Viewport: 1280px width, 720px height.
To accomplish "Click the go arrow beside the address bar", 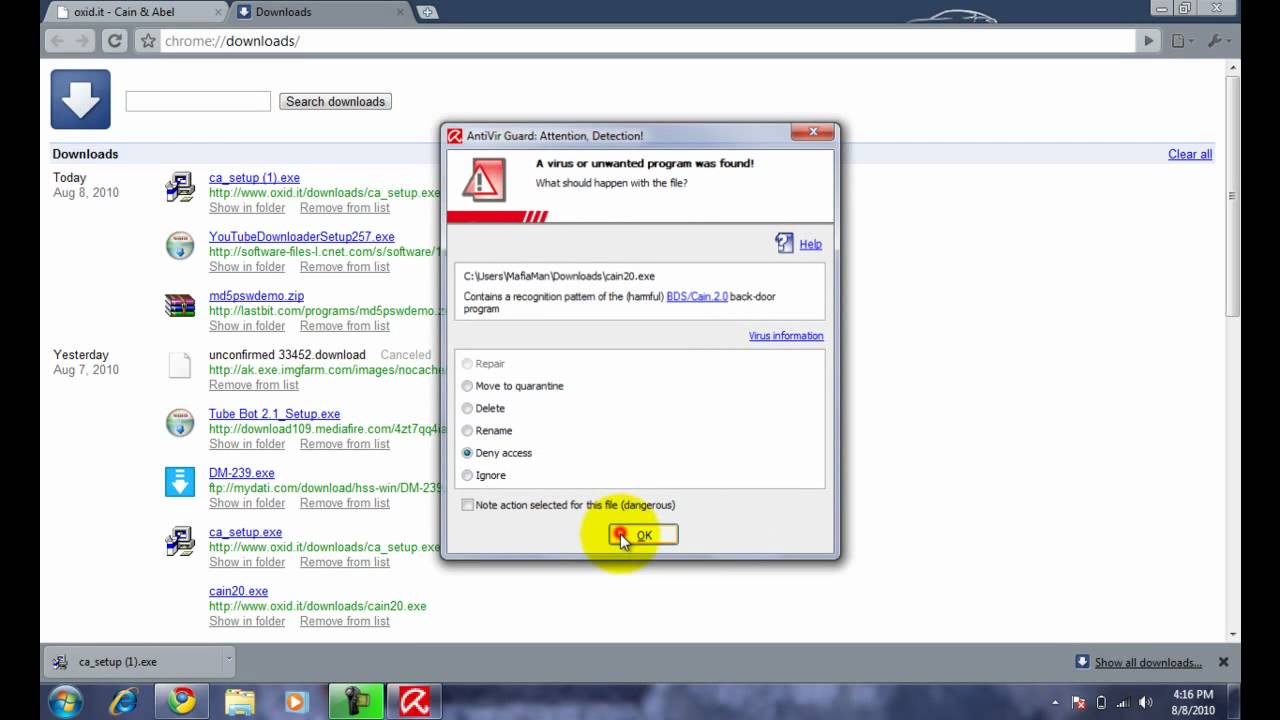I will tap(1149, 41).
